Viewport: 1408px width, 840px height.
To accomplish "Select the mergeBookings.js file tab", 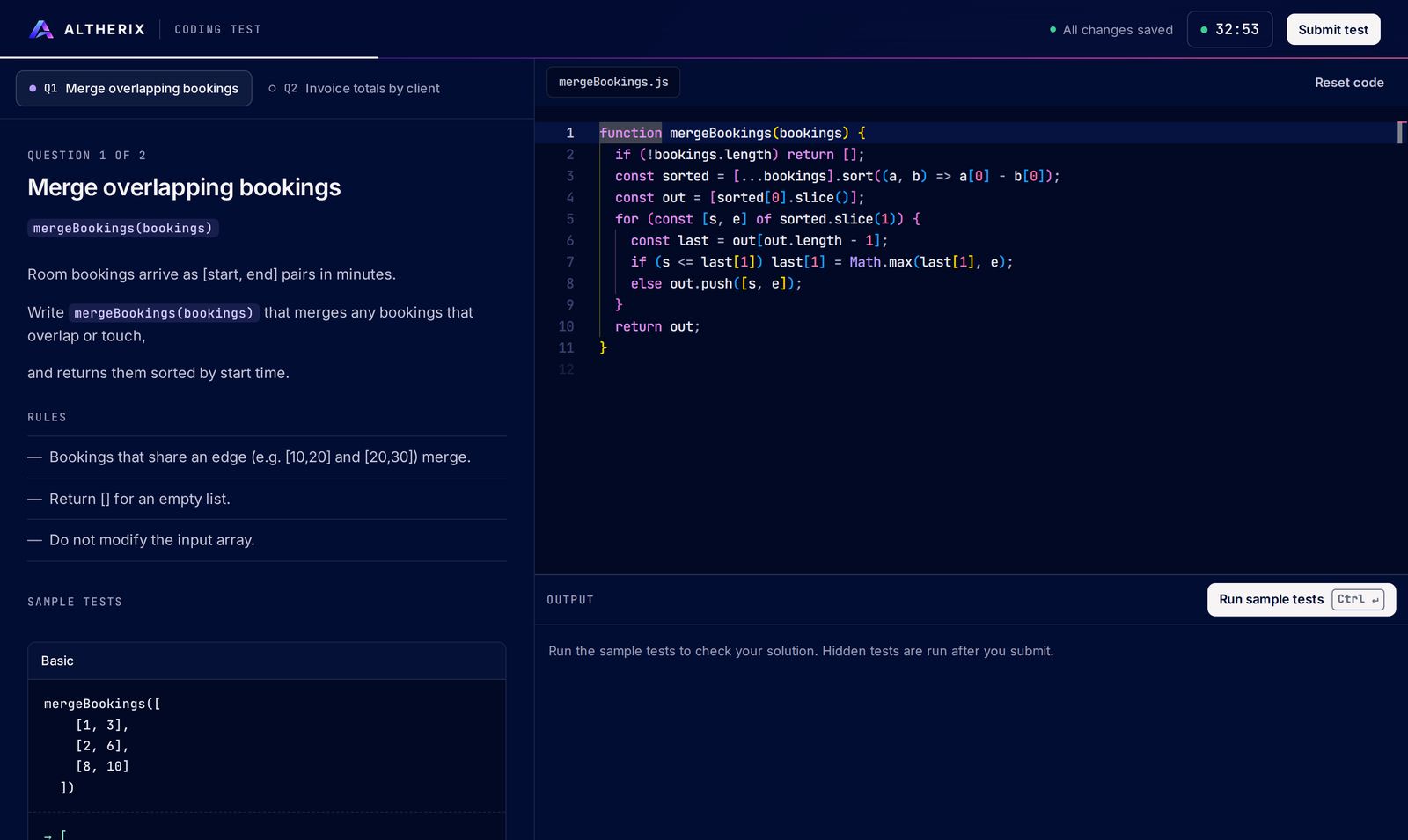I will click(x=613, y=82).
